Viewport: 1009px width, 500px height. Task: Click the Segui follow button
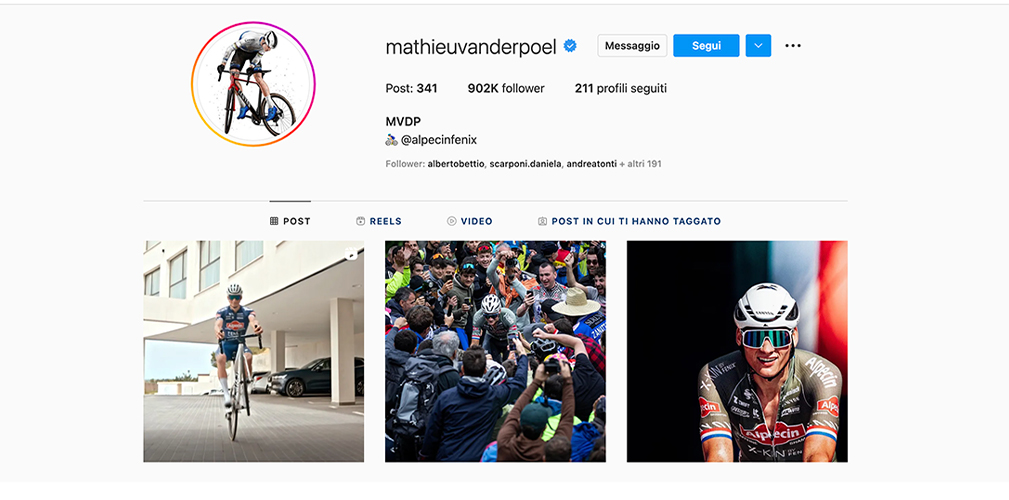[x=707, y=46]
